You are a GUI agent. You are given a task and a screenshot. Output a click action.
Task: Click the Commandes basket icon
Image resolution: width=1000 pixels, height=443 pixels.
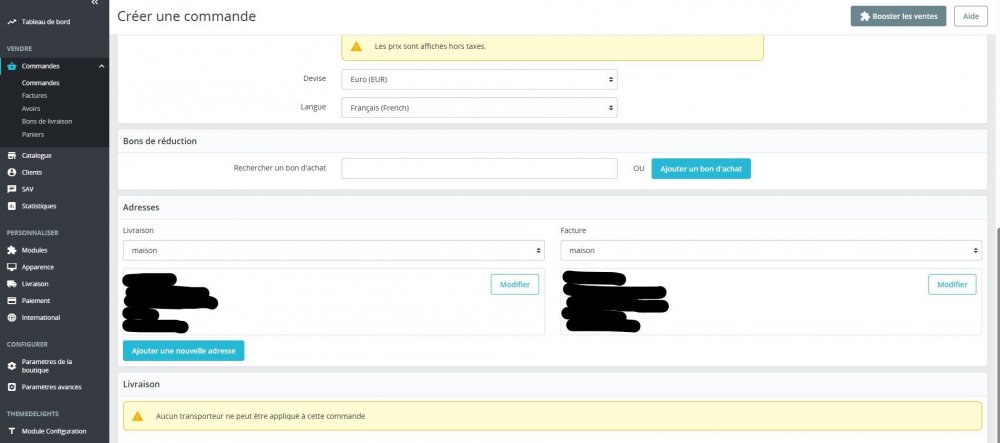11,66
